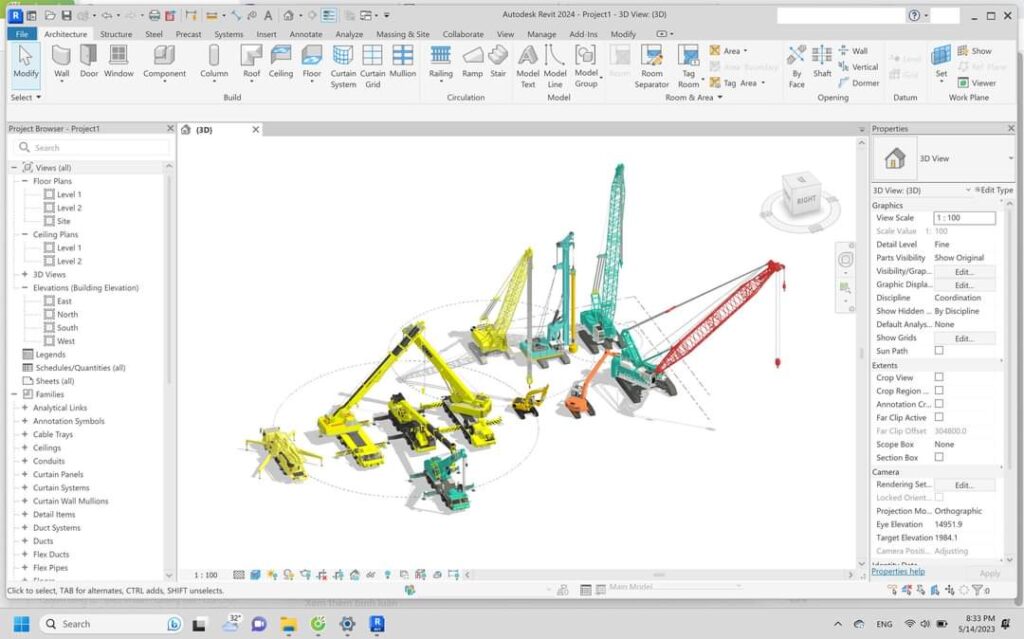Select the Wall tool

pos(61,62)
